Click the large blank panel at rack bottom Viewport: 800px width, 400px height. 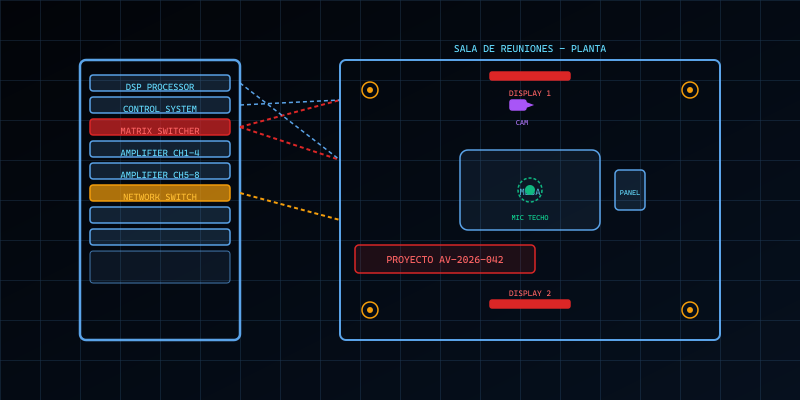pyautogui.click(x=160, y=267)
